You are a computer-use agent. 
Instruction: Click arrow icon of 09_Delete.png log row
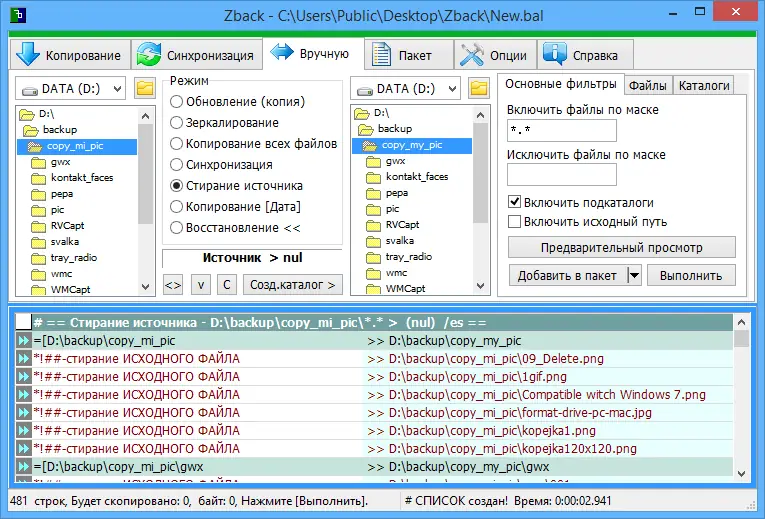[x=23, y=359]
